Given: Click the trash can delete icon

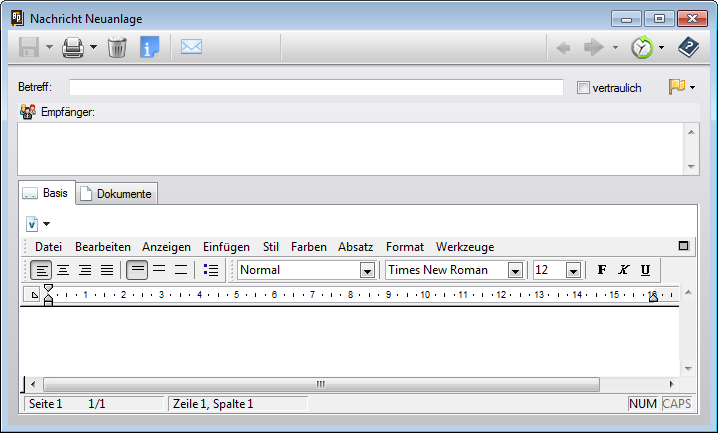Looking at the screenshot, I should (x=117, y=47).
